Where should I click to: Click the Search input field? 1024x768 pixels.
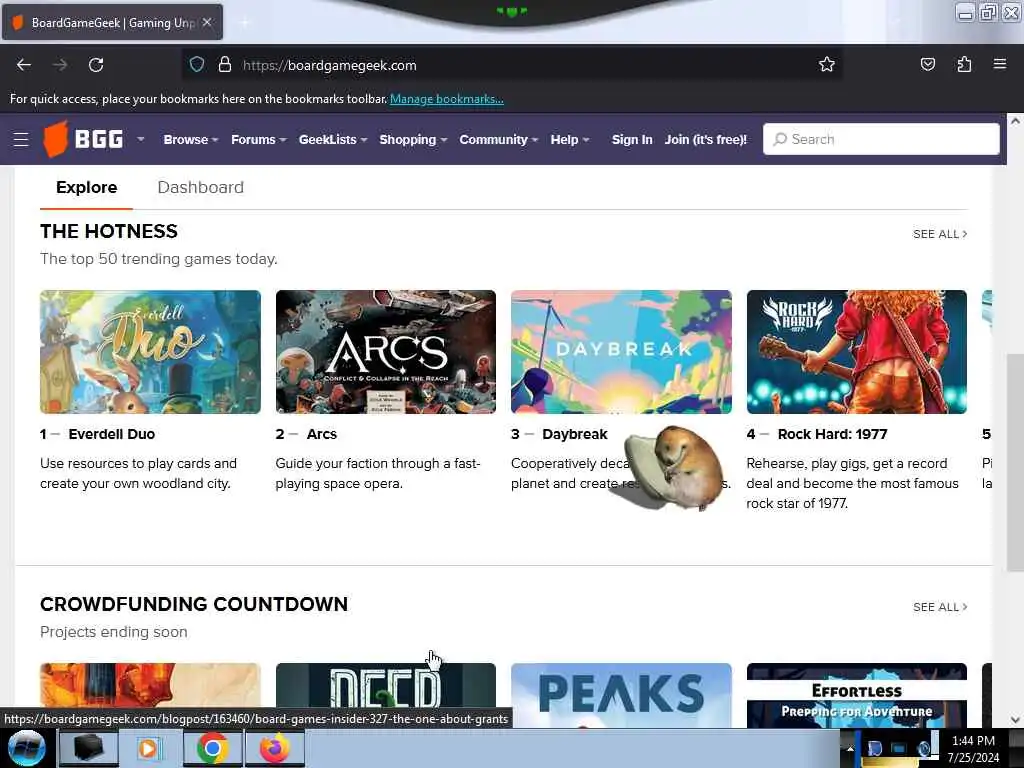881,139
